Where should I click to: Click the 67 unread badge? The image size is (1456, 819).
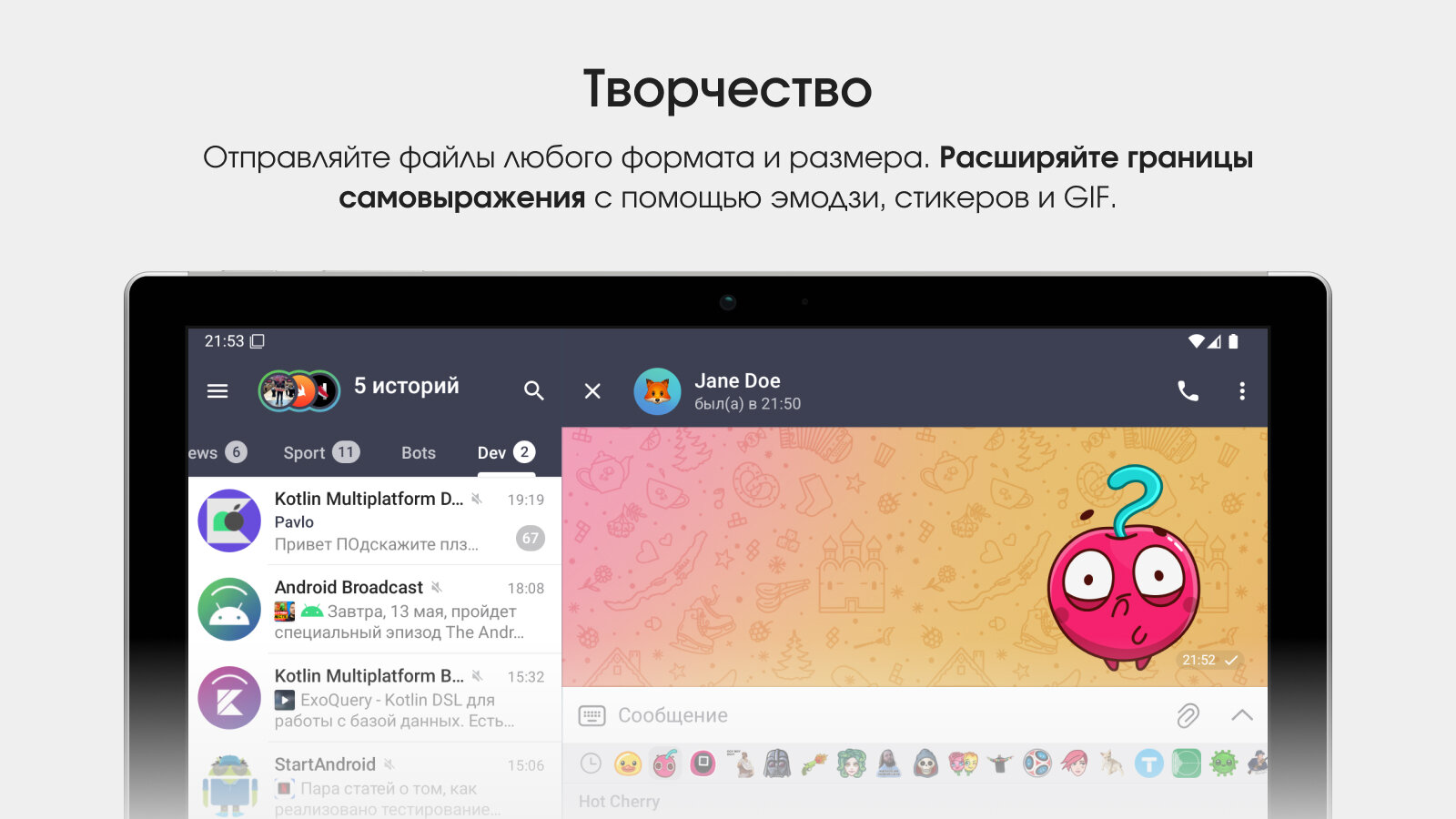click(531, 538)
